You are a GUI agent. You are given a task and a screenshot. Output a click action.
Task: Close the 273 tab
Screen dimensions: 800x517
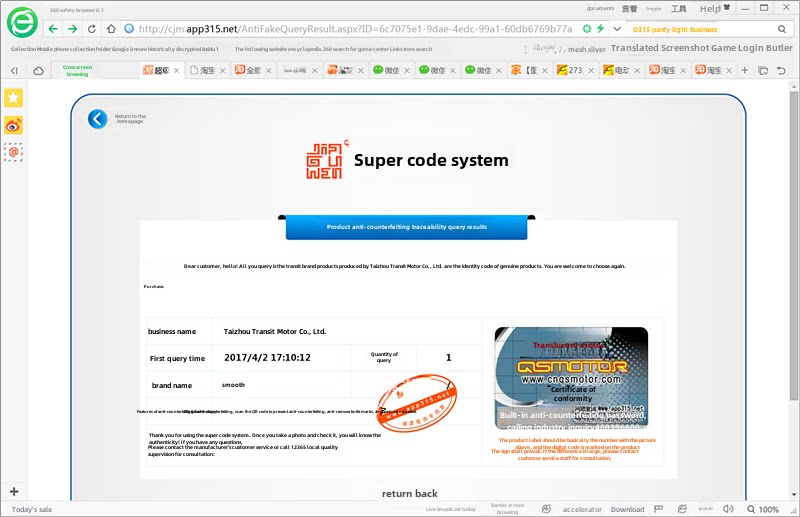tap(591, 70)
